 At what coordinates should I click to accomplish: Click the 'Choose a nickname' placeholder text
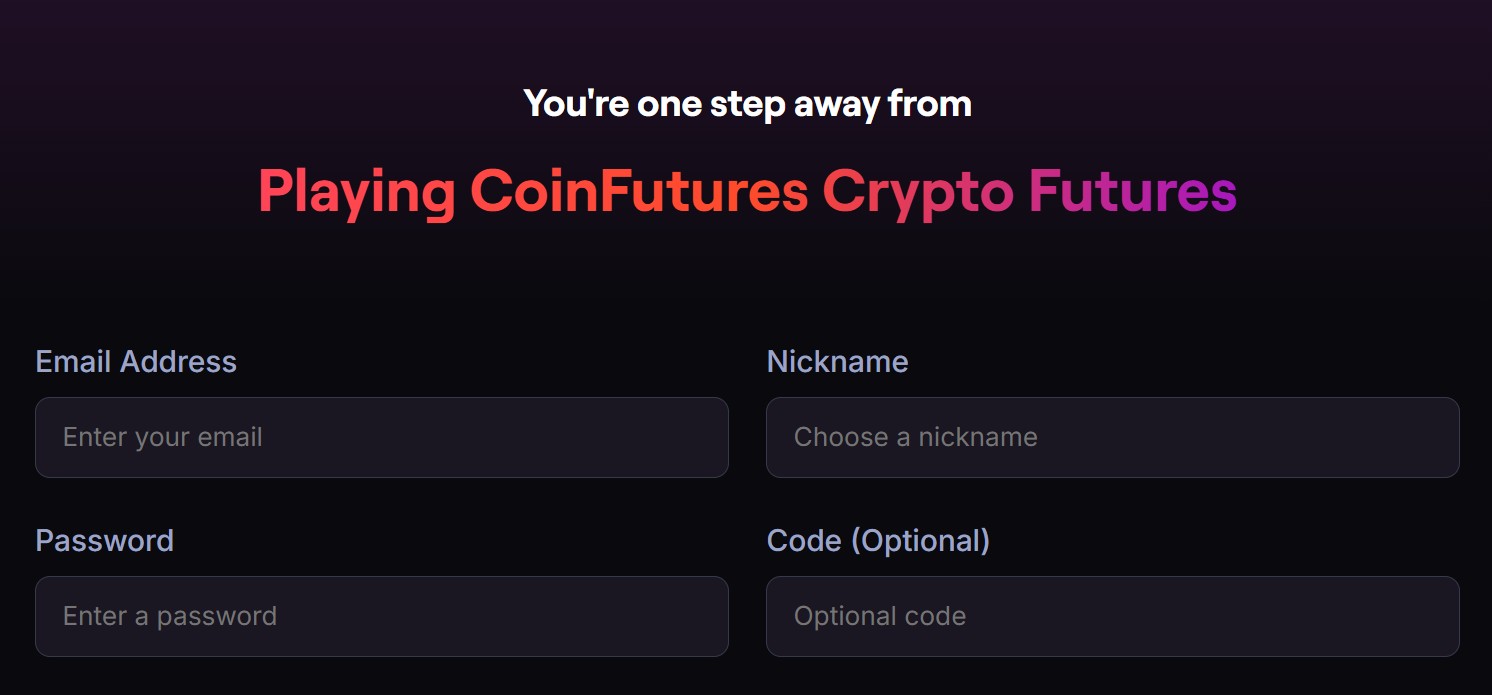pyautogui.click(x=915, y=437)
